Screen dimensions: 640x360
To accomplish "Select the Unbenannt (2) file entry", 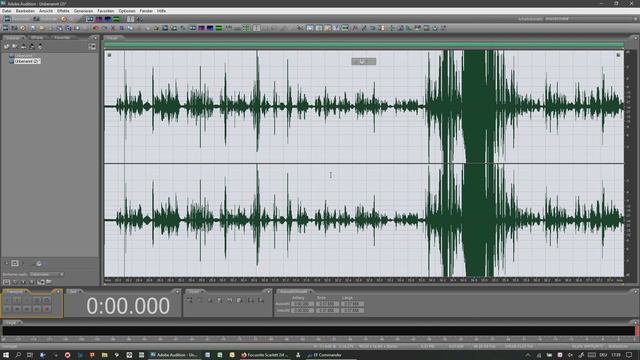I will click(x=27, y=61).
